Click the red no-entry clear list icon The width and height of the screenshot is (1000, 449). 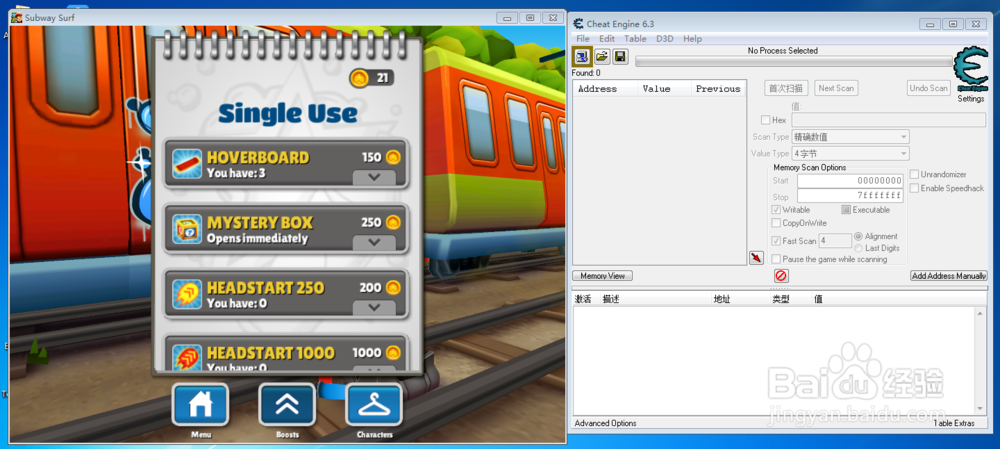coord(781,276)
